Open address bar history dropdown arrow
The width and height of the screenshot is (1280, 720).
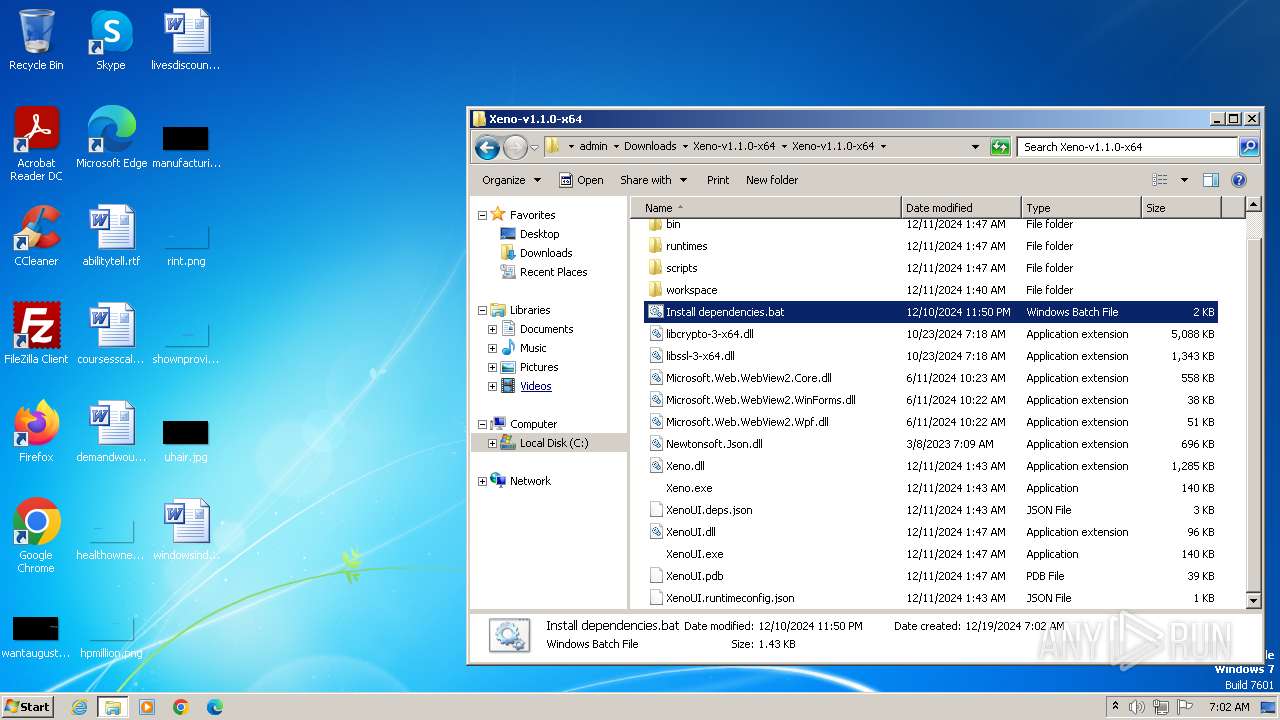click(976, 147)
